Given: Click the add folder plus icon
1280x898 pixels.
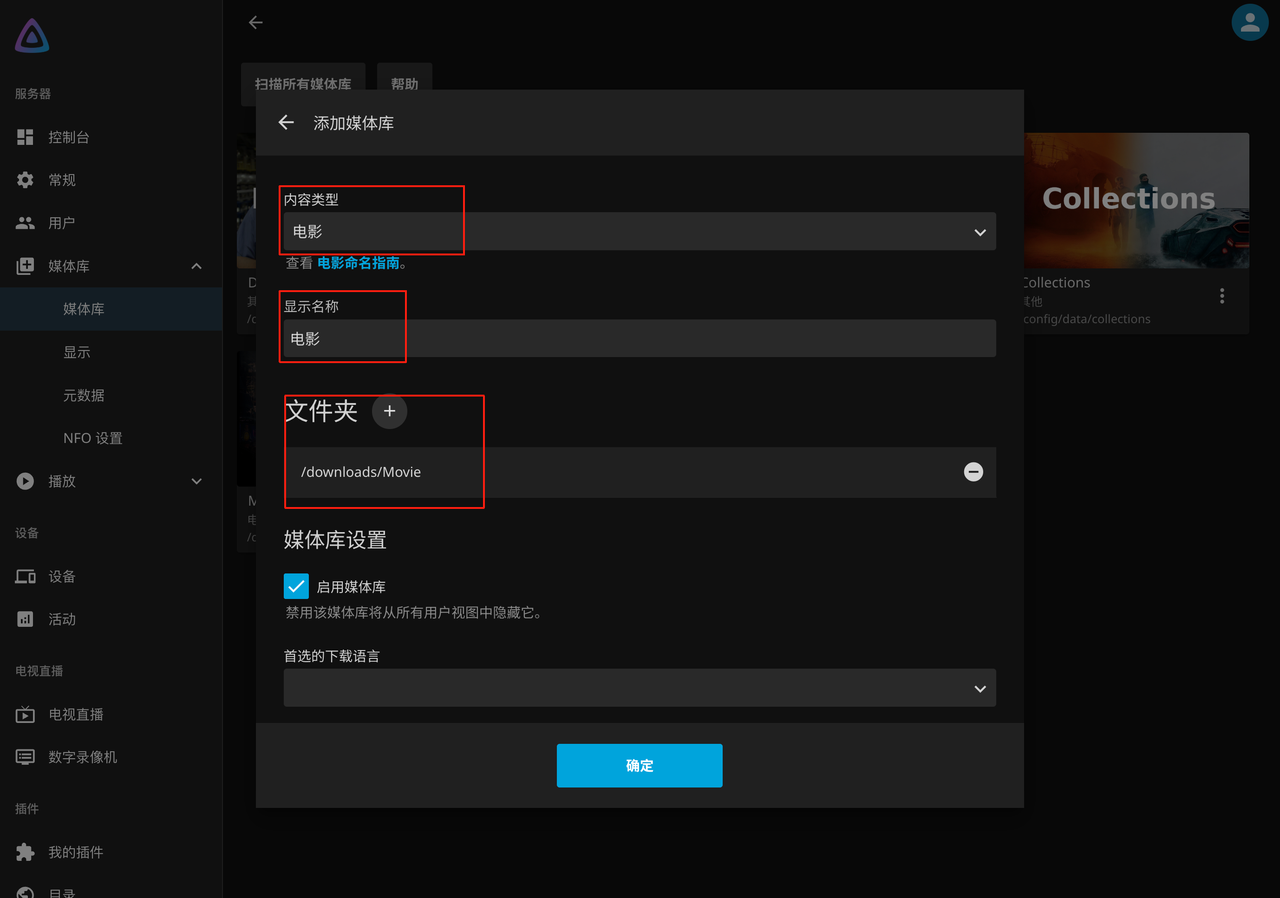Looking at the screenshot, I should [389, 411].
